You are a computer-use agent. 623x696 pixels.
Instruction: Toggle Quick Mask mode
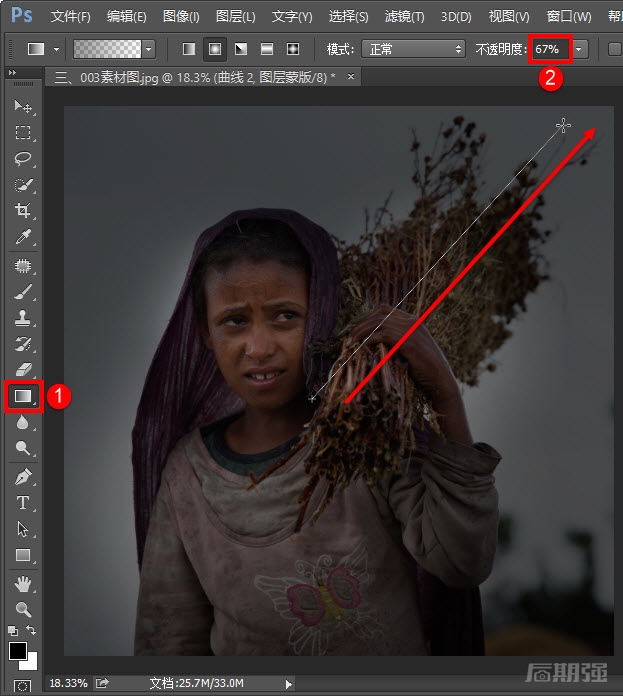23,686
